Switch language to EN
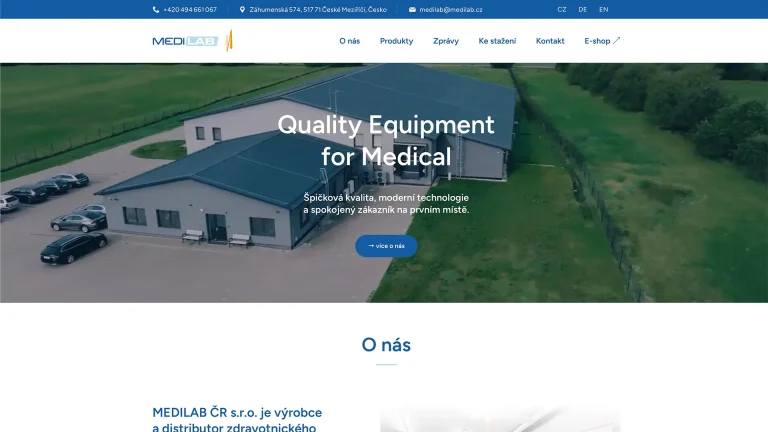Image resolution: width=768 pixels, height=432 pixels. click(603, 10)
